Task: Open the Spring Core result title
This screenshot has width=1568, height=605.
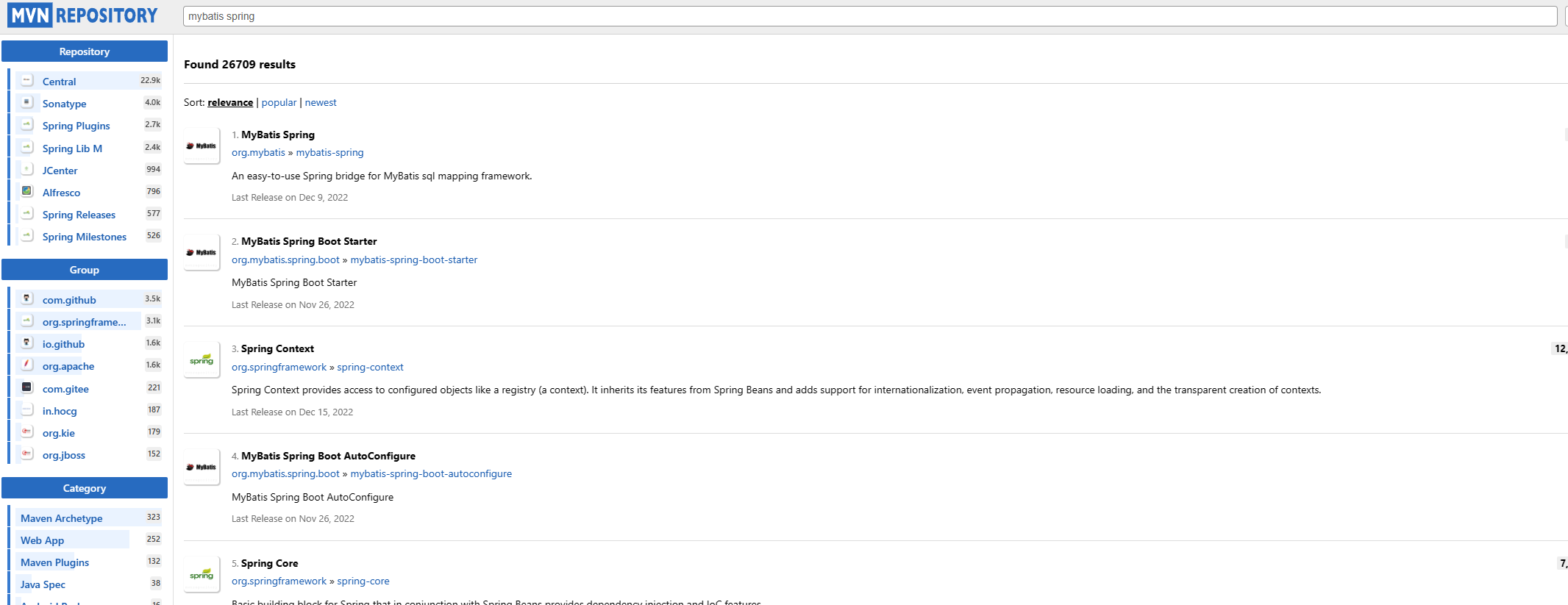Action: pyautogui.click(x=269, y=563)
